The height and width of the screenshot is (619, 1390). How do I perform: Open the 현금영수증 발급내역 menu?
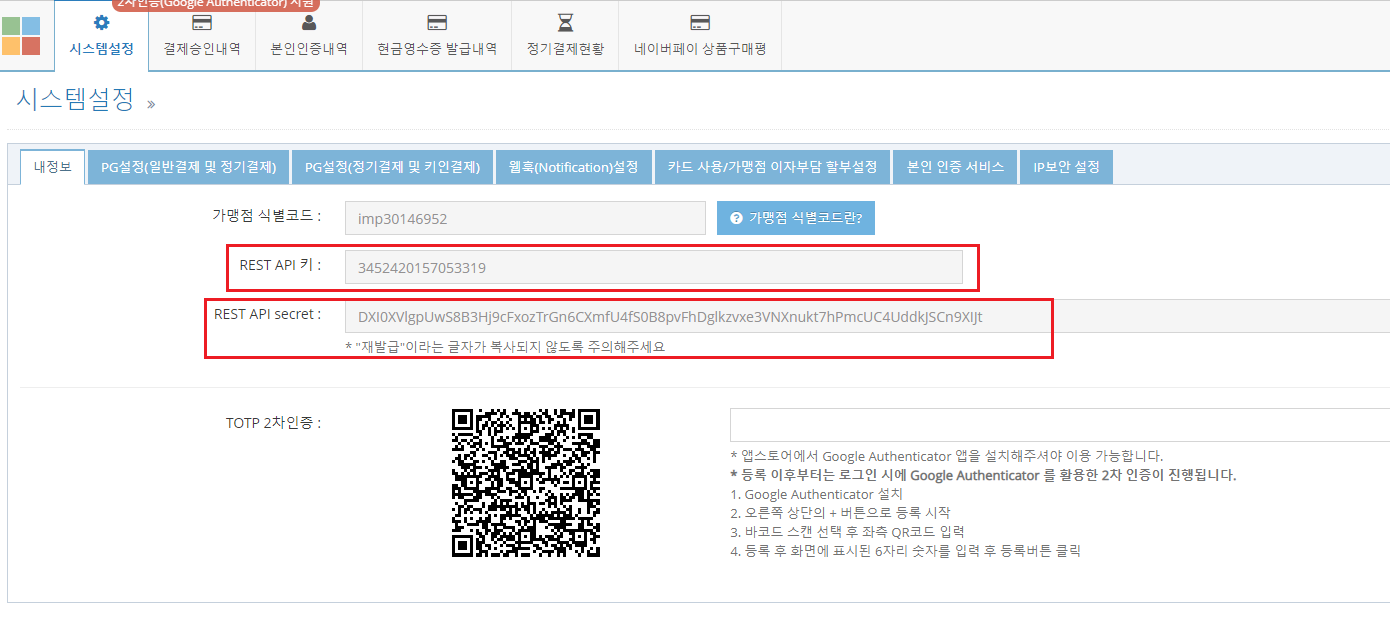437,36
